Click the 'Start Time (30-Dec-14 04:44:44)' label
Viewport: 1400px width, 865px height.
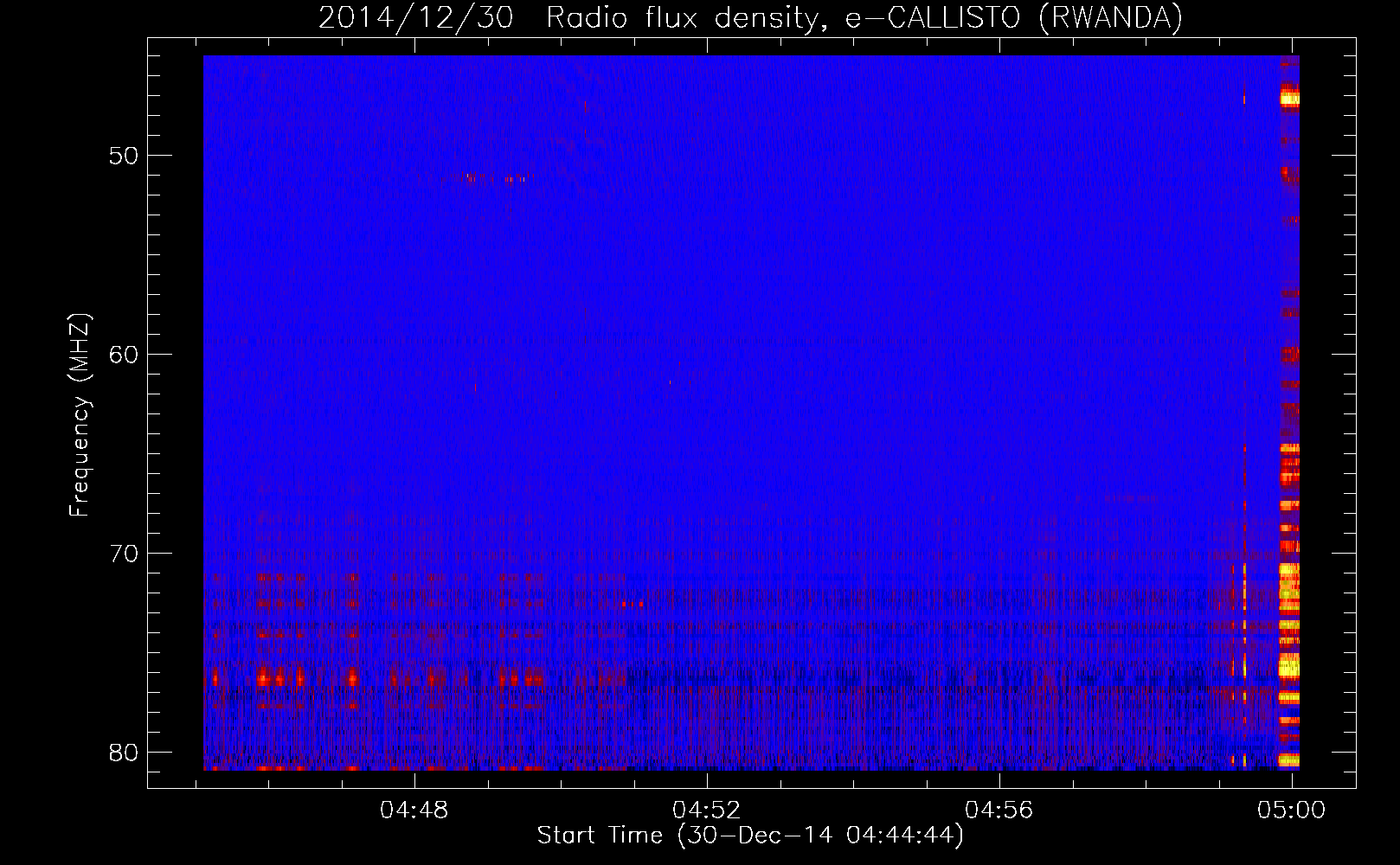(x=750, y=836)
